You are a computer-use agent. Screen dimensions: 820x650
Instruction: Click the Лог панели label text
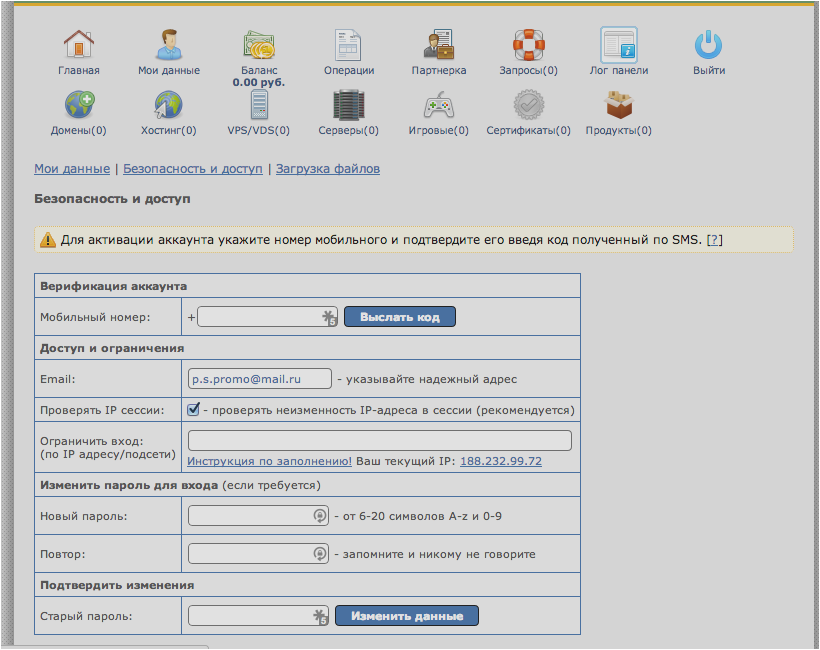point(619,70)
